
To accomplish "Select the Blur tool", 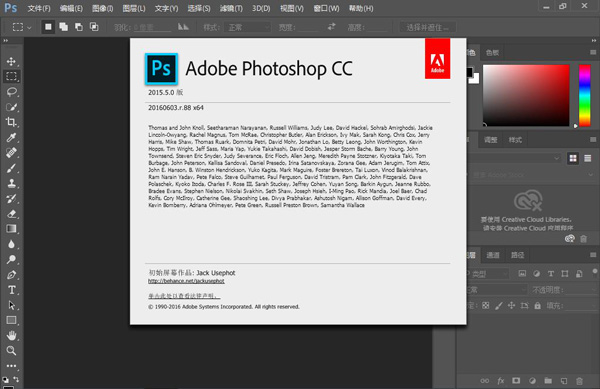I will [x=11, y=244].
